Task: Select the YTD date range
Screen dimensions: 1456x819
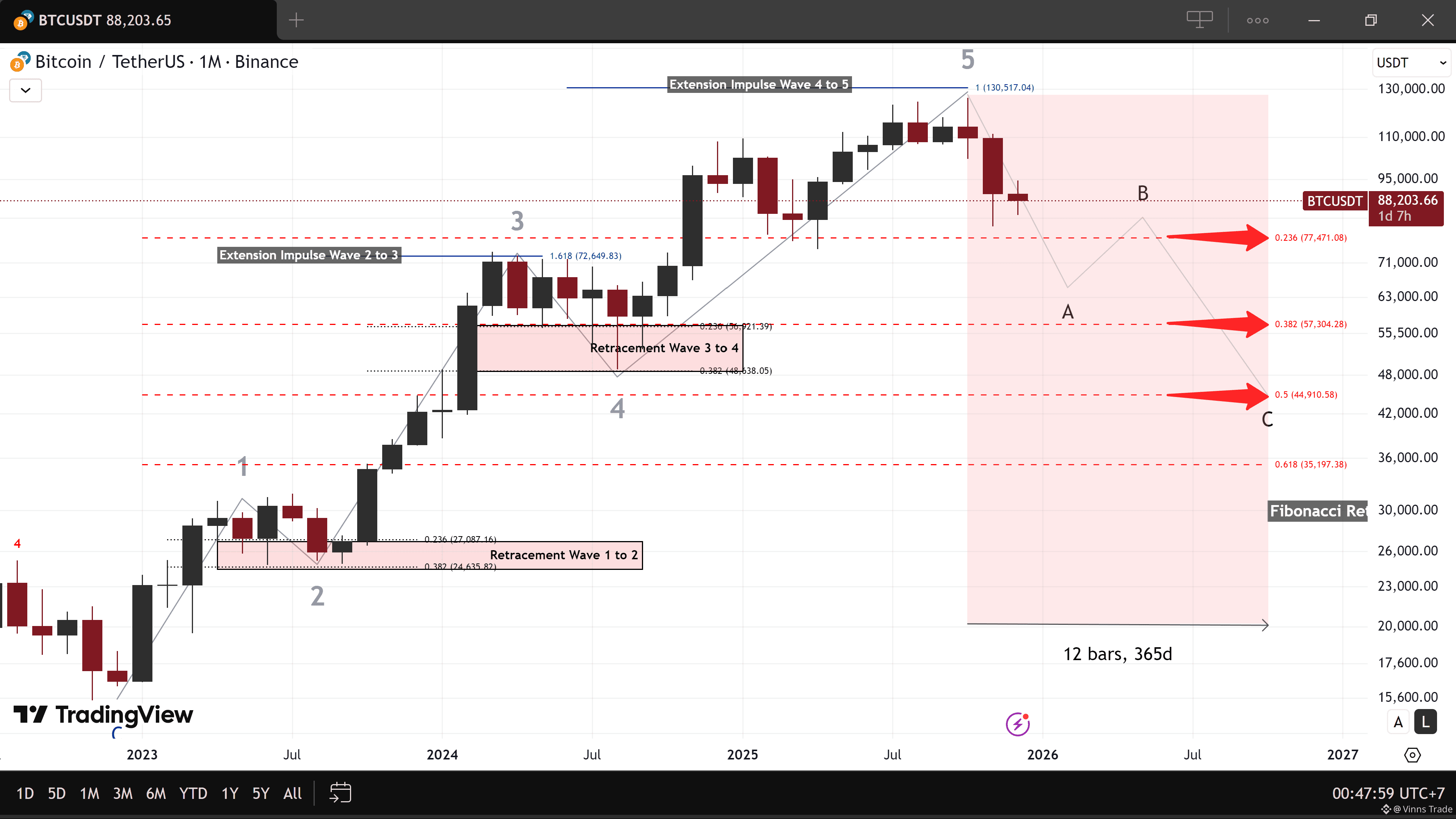Action: (x=193, y=793)
